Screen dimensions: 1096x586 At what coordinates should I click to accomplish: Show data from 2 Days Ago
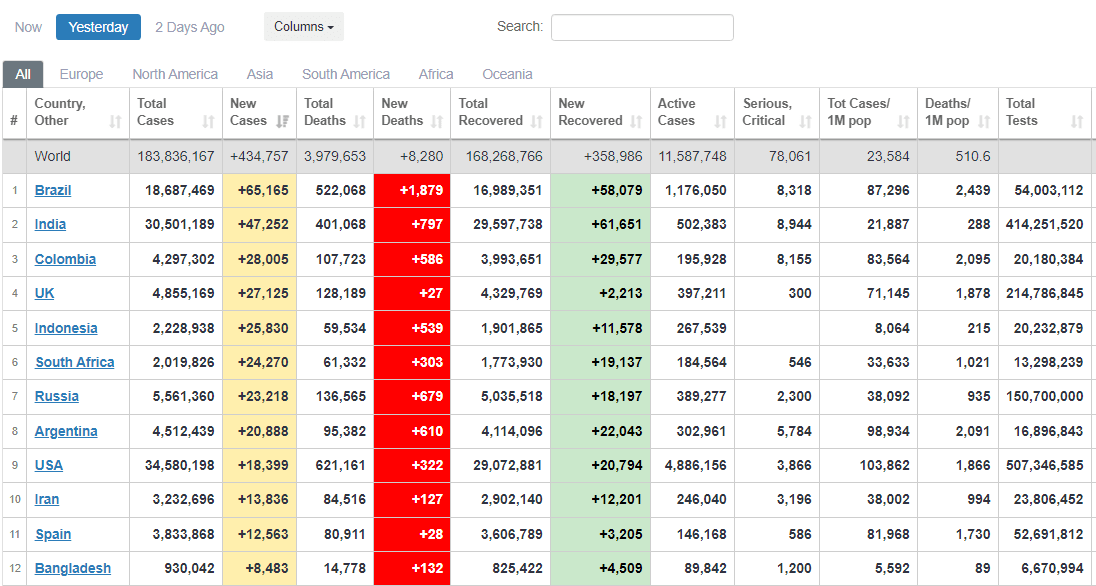point(190,27)
